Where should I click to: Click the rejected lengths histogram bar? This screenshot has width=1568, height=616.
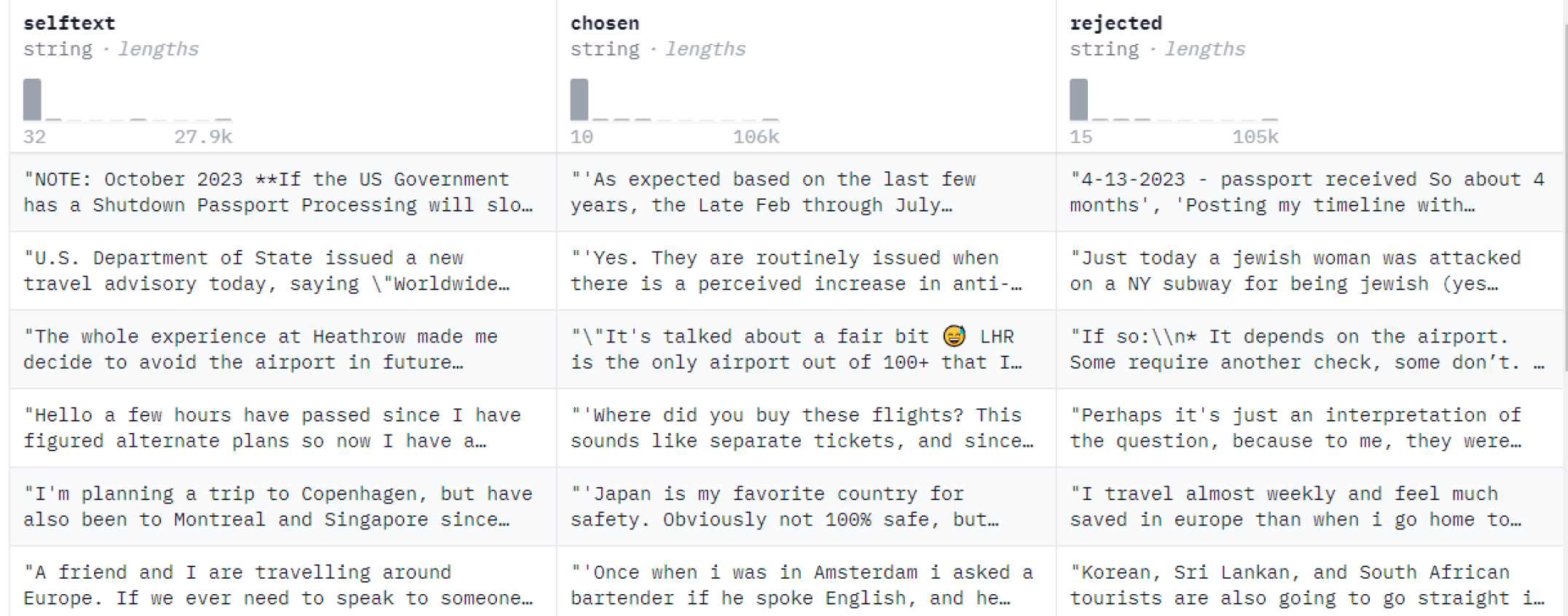tap(1078, 99)
